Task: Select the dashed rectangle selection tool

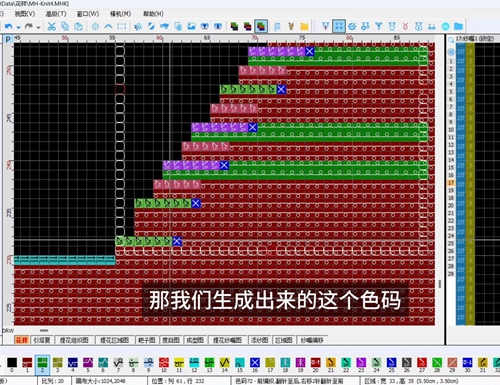Action: click(122, 26)
